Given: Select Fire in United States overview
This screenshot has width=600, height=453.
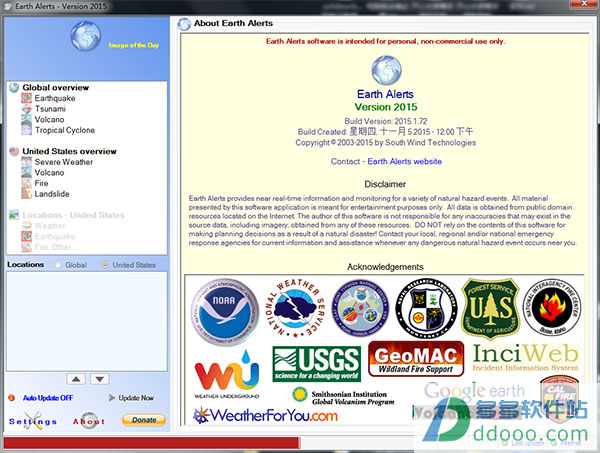Looking at the screenshot, I should pos(41,183).
